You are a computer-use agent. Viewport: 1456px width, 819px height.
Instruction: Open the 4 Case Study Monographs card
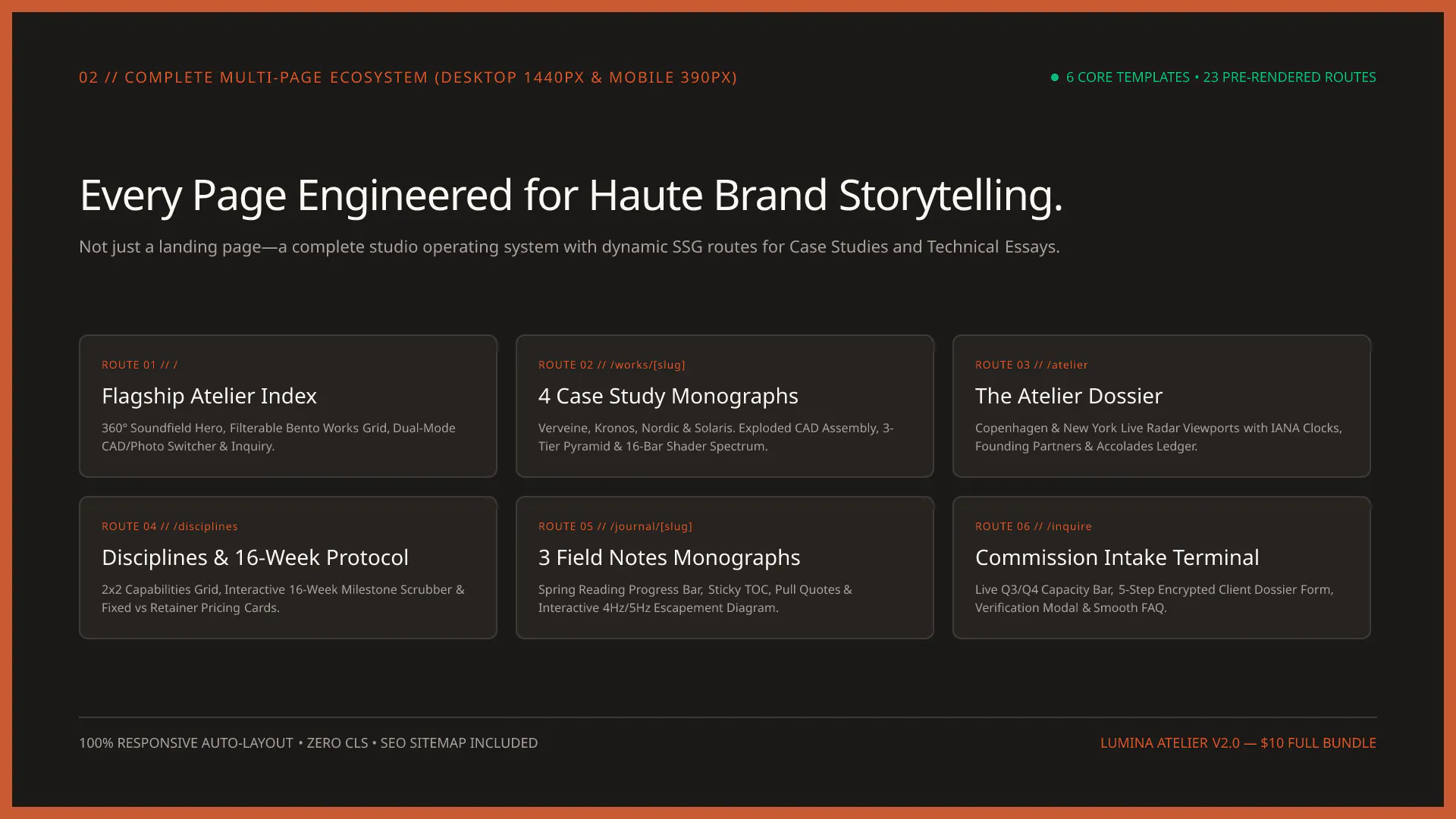pos(725,406)
